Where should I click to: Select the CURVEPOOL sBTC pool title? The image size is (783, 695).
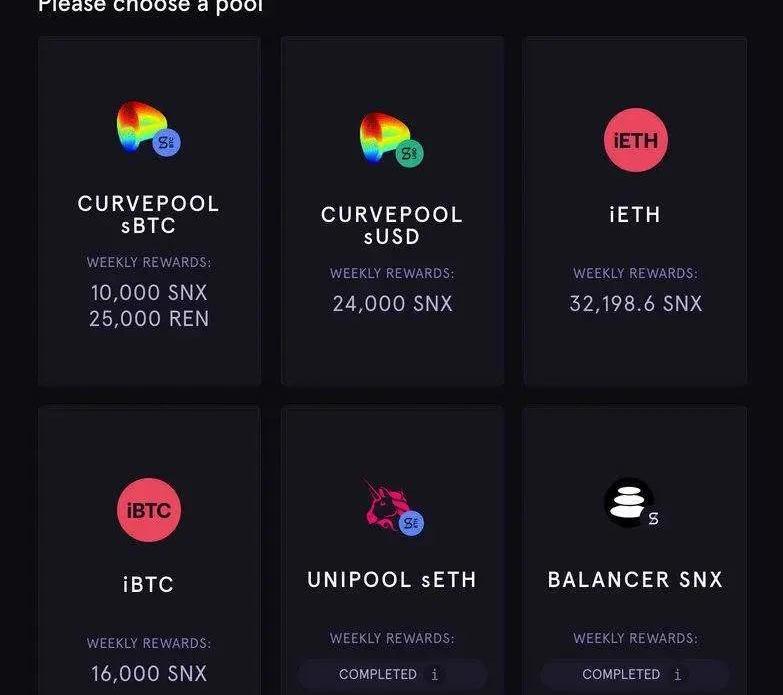pos(149,215)
